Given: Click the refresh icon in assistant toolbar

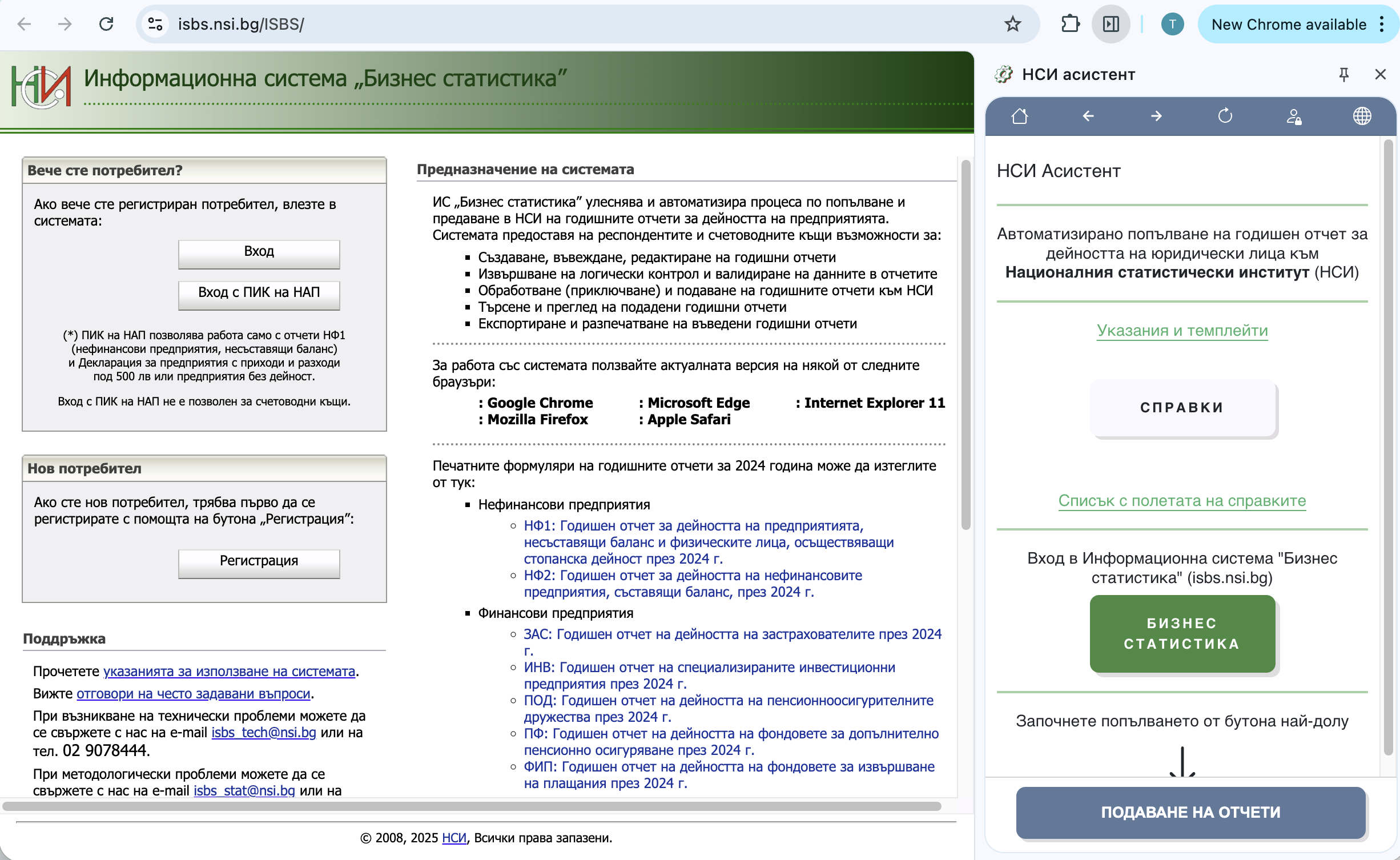Looking at the screenshot, I should point(1225,116).
